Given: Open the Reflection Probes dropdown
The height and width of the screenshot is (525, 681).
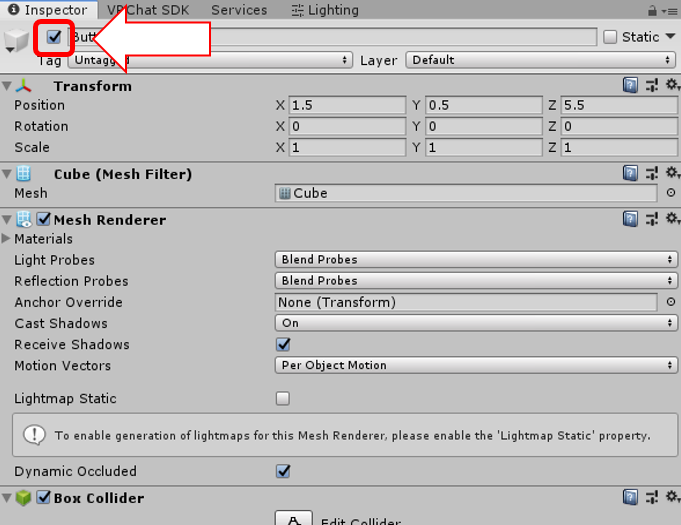Looking at the screenshot, I should coord(476,281).
